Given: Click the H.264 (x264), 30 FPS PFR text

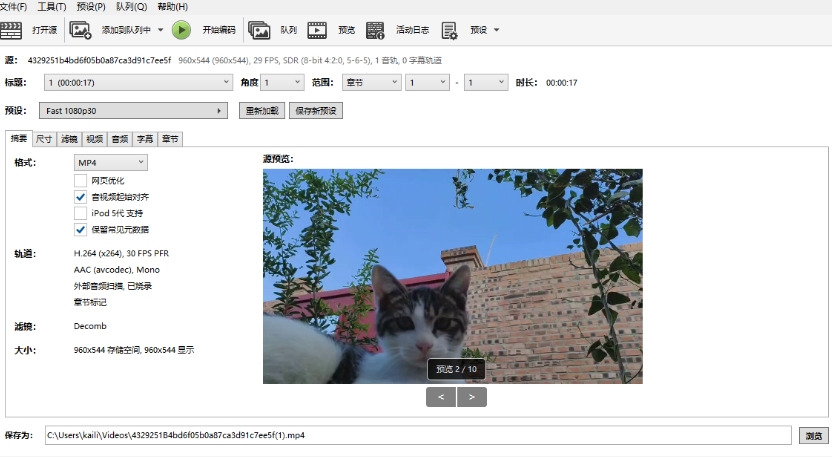Looking at the screenshot, I should (122, 254).
